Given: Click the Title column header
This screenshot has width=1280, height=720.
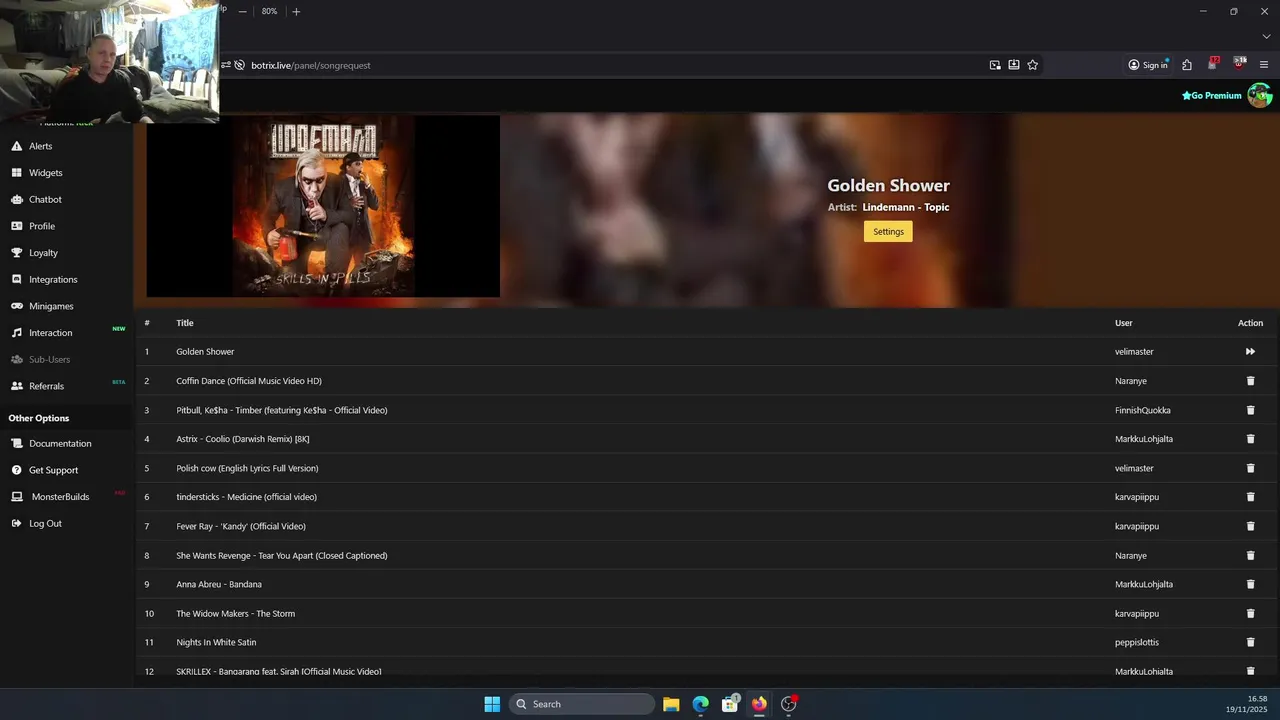Looking at the screenshot, I should (185, 323).
